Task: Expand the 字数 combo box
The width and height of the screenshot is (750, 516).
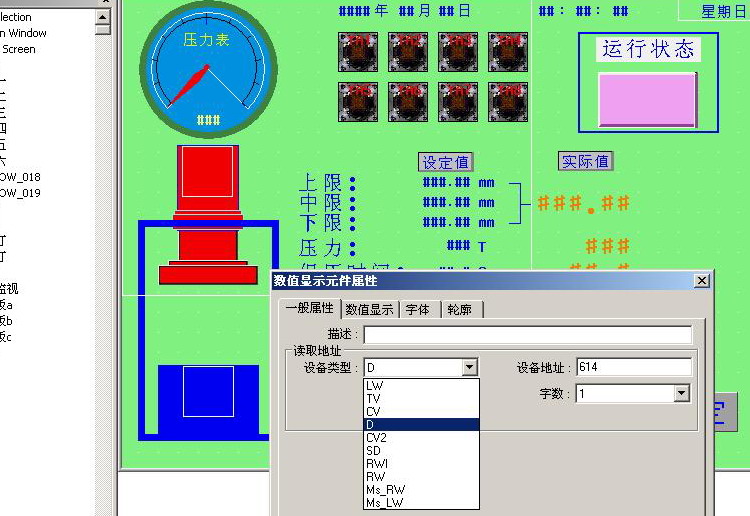Action: (681, 394)
